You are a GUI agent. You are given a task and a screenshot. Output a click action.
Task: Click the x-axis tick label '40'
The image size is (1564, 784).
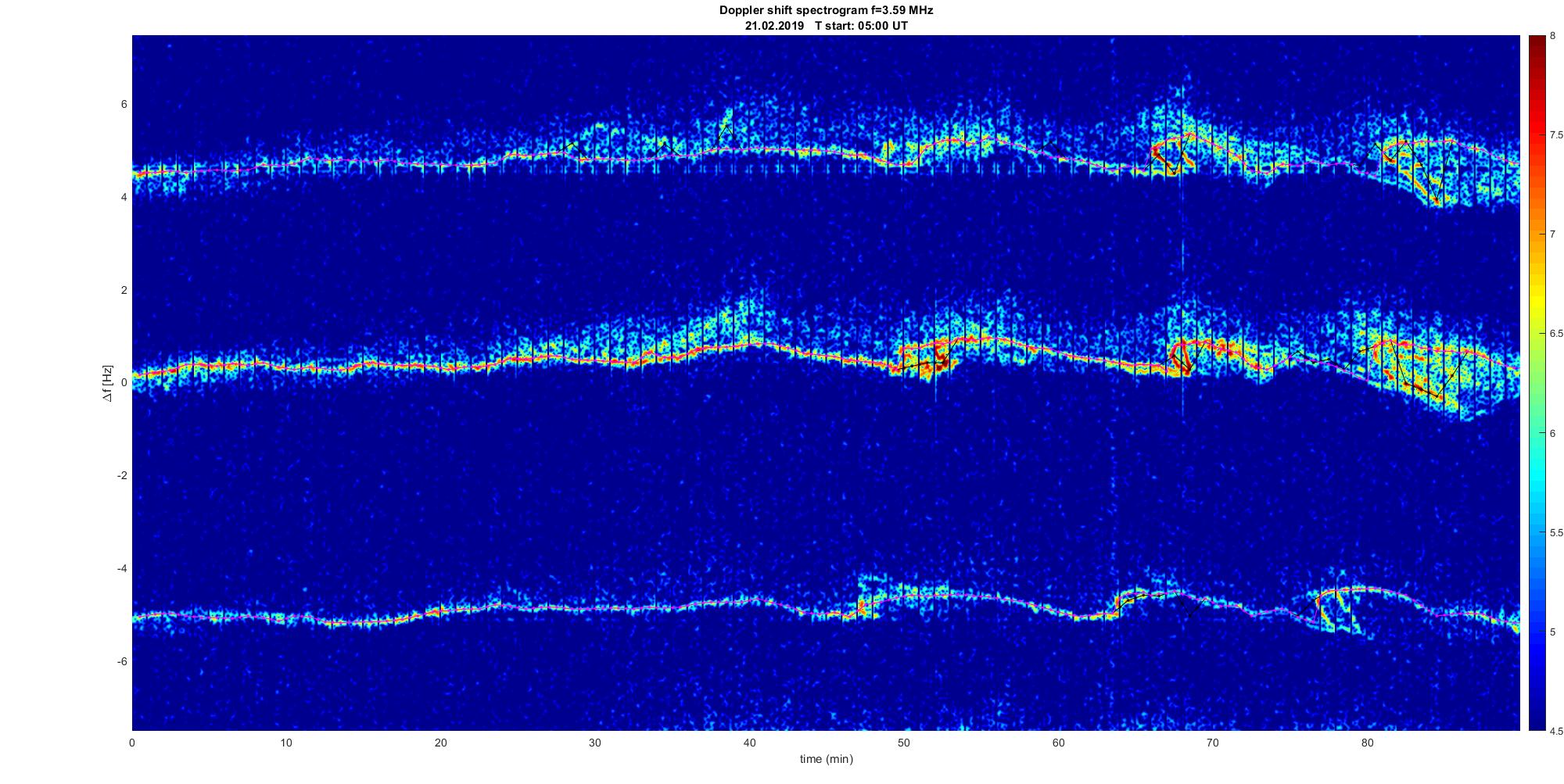pyautogui.click(x=749, y=743)
